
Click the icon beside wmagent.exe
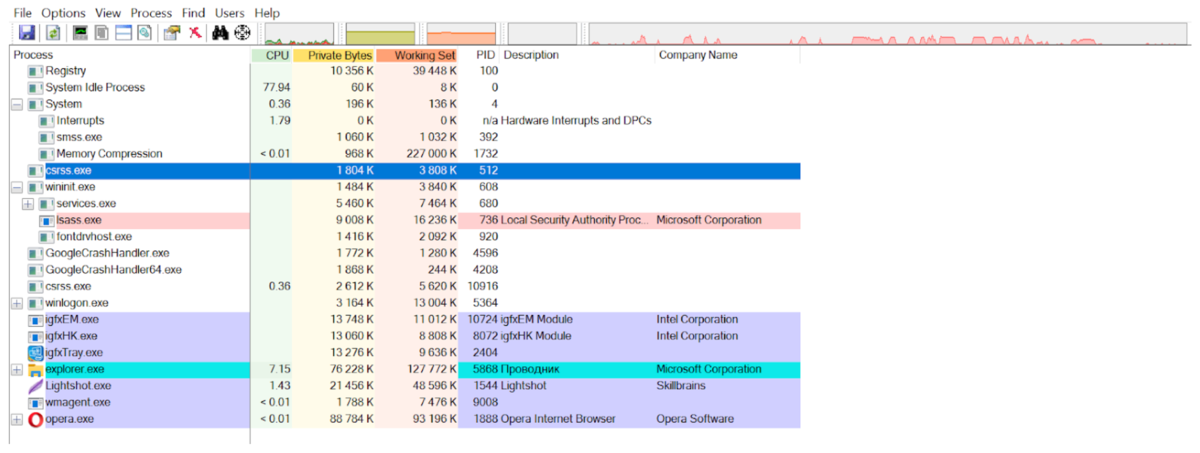[35, 403]
